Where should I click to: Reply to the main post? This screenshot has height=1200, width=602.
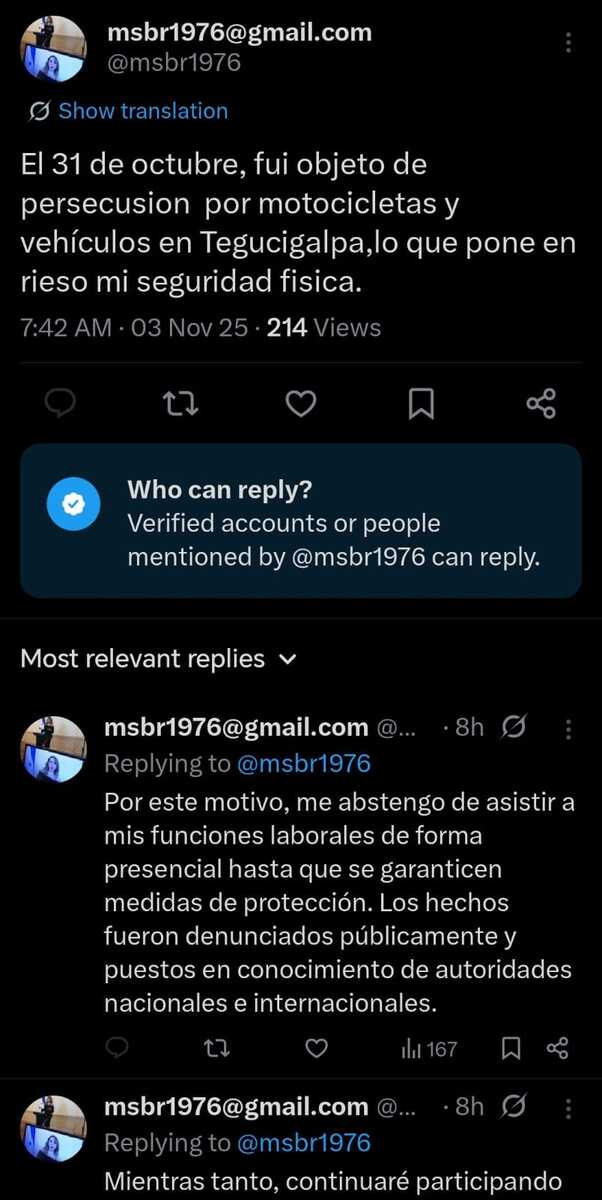coord(62,403)
